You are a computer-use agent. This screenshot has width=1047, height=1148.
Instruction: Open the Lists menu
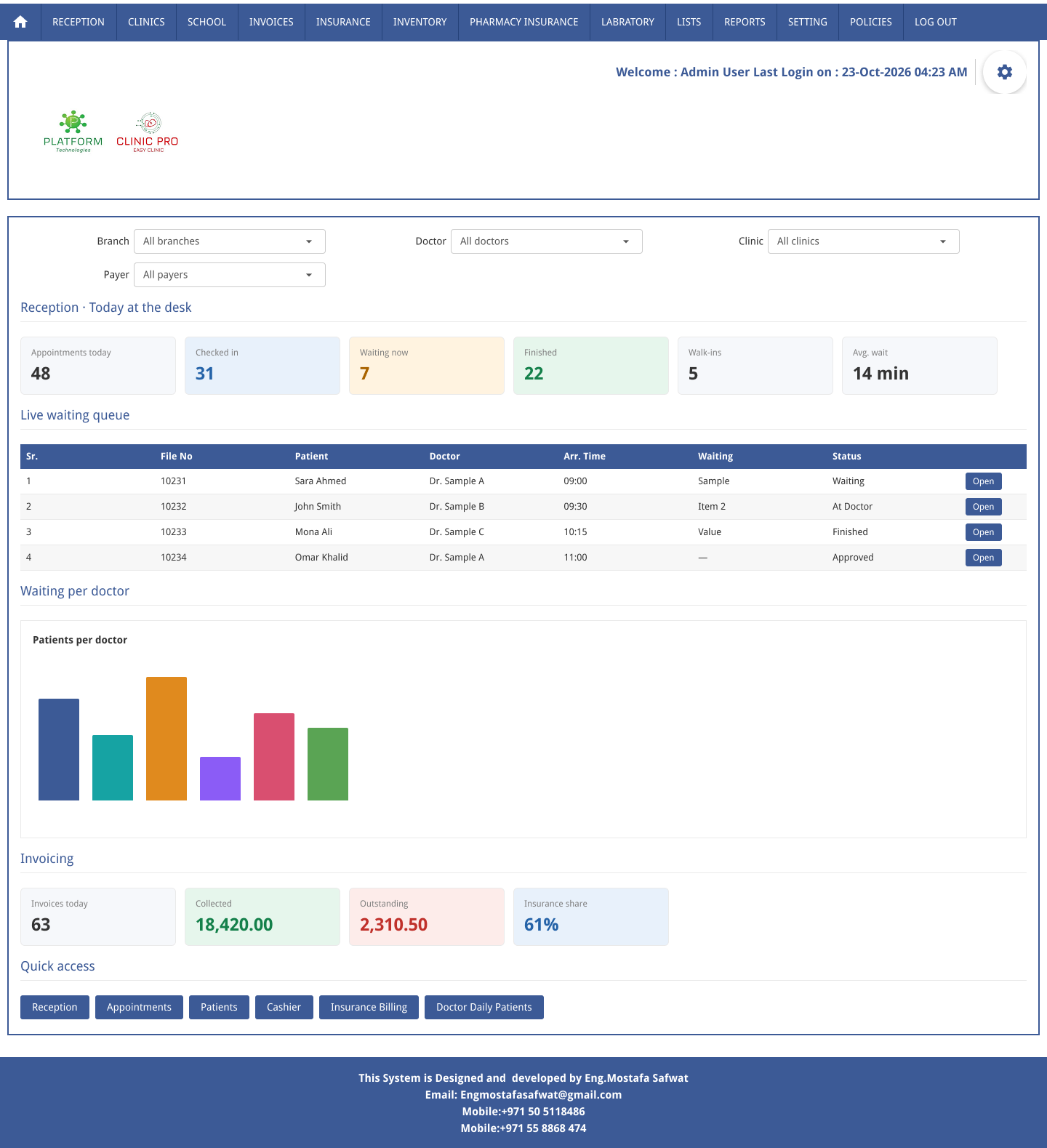click(689, 22)
